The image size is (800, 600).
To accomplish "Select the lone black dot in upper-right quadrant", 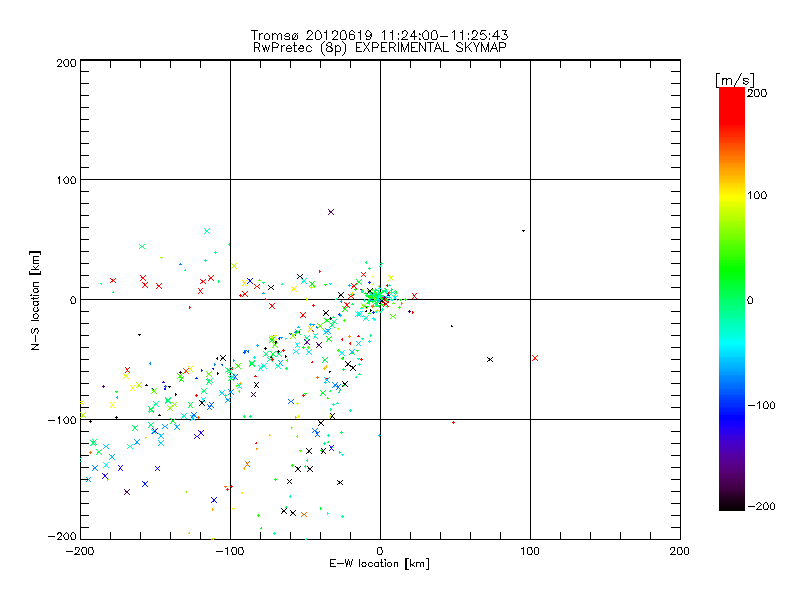I will point(523,231).
